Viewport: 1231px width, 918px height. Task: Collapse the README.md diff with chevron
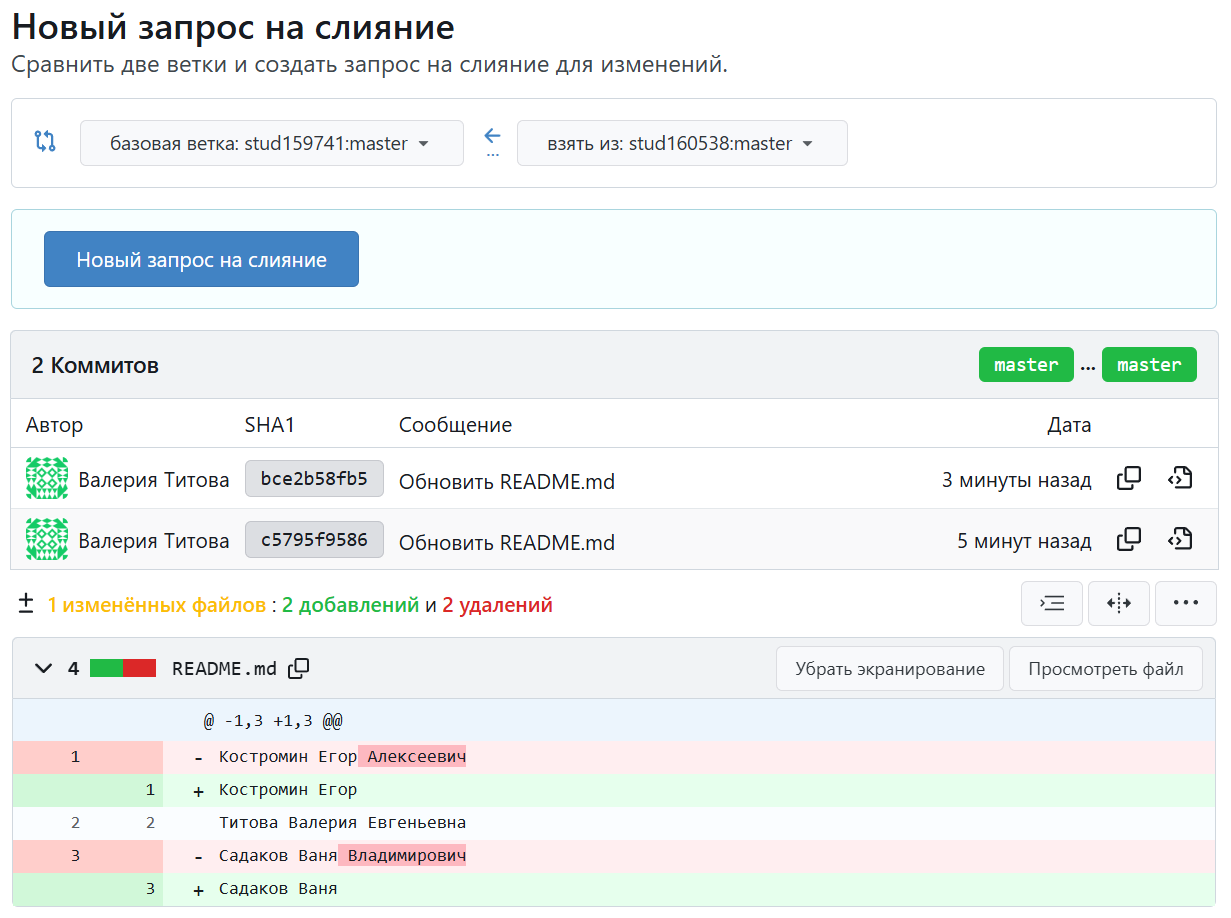pos(43,668)
